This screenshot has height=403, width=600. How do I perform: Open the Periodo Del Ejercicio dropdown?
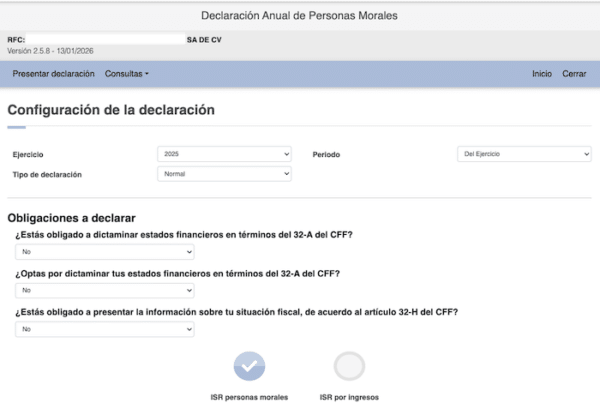tap(524, 154)
